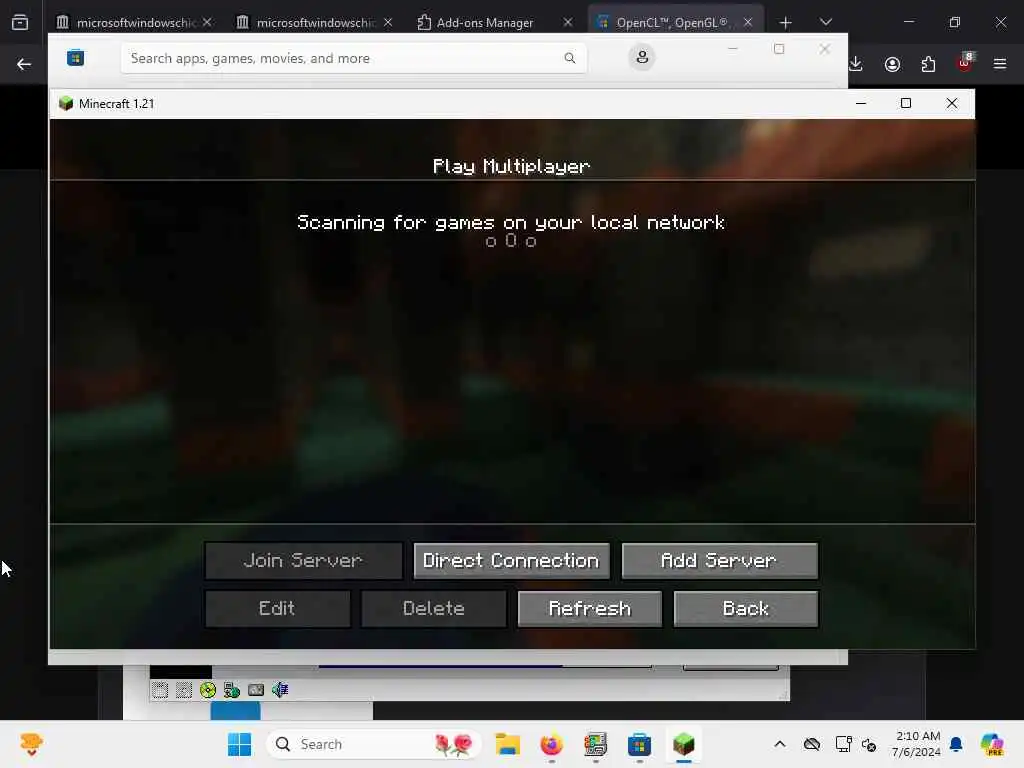This screenshot has height=768, width=1024.
Task: Click the OneDrive cloud tray icon
Action: 812,744
